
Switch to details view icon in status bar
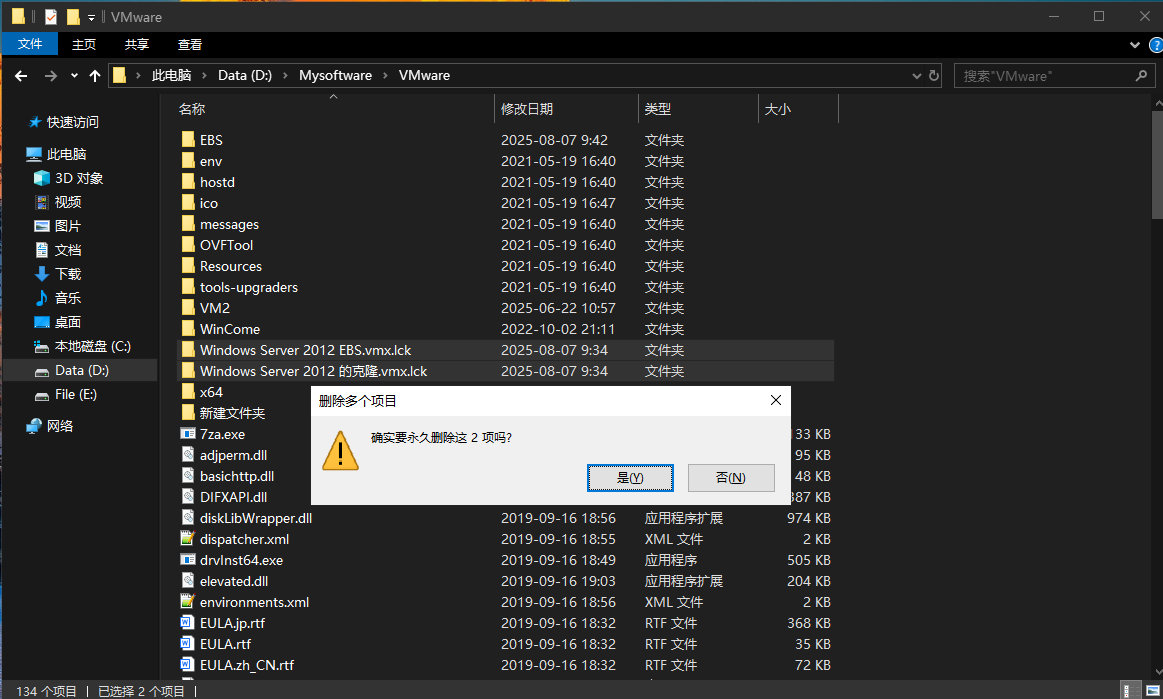[x=1130, y=691]
